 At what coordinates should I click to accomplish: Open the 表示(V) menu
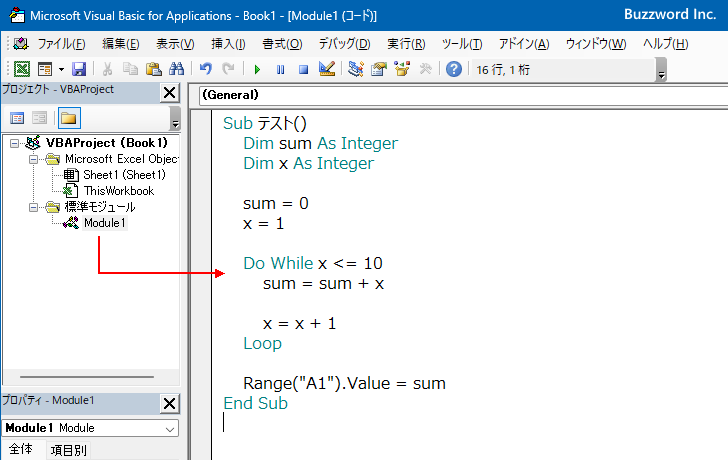pos(175,44)
